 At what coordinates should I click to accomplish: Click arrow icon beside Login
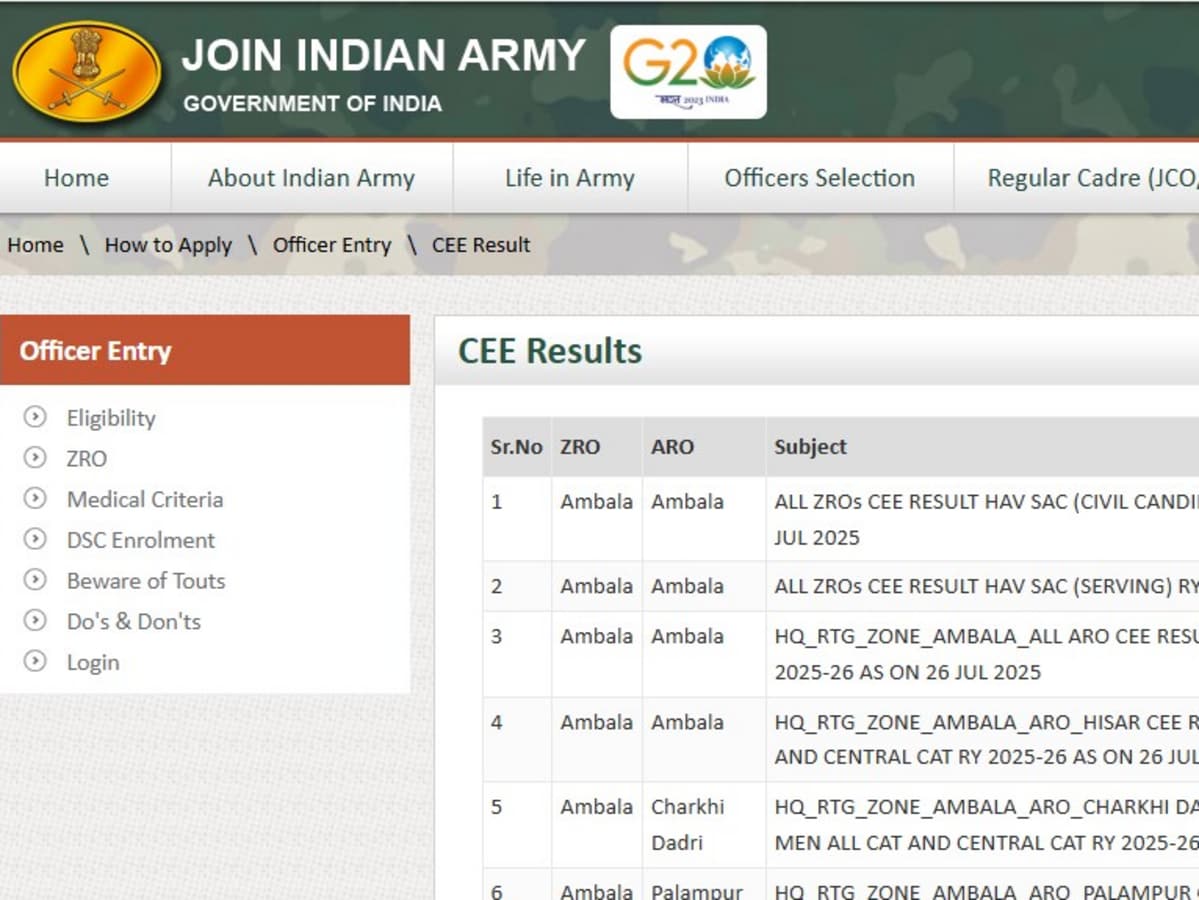34,661
